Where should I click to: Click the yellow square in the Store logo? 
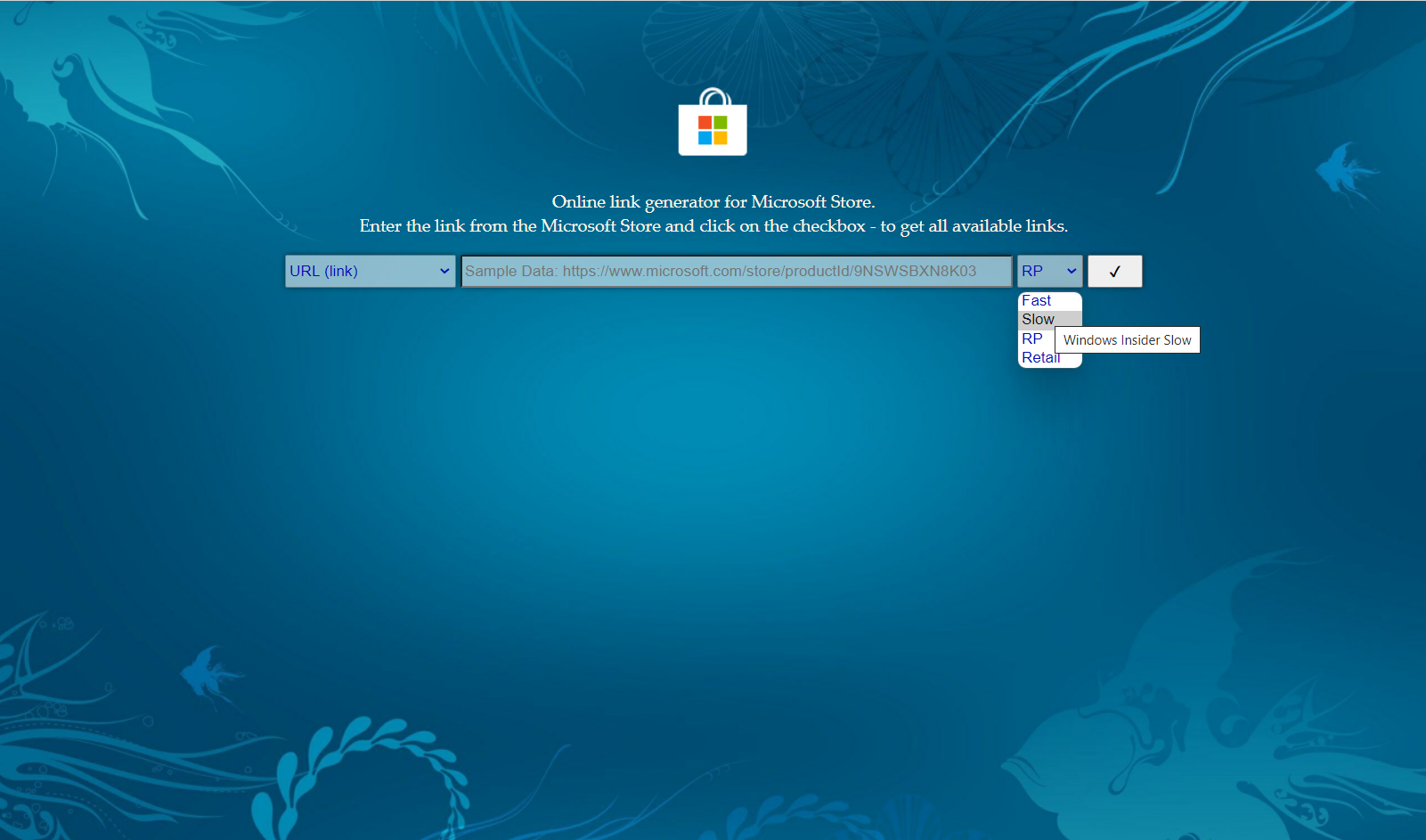[721, 138]
